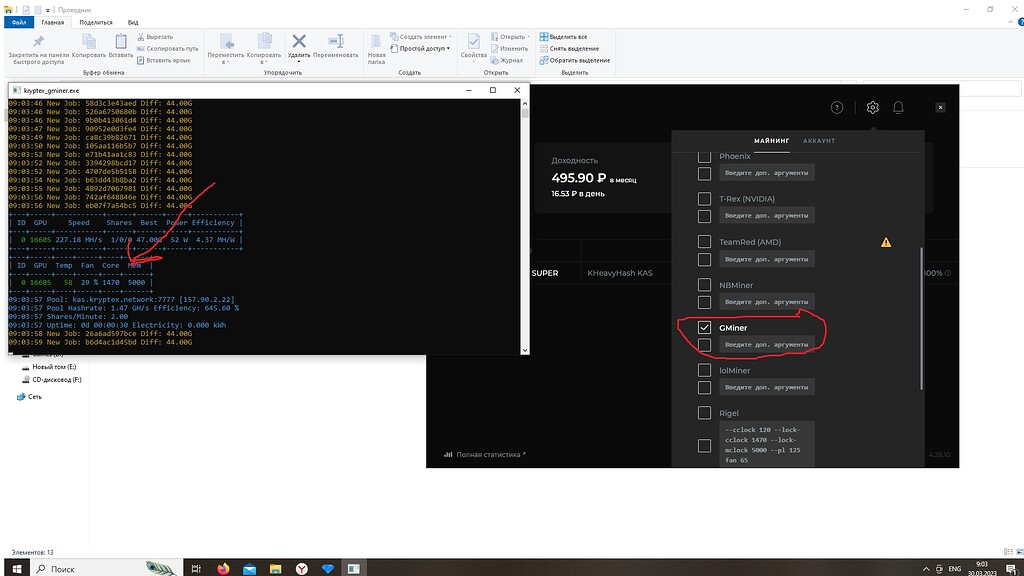This screenshot has height=576, width=1024.
Task: Enable the T-Rex (NVIDIA) checkbox
Action: [705, 199]
